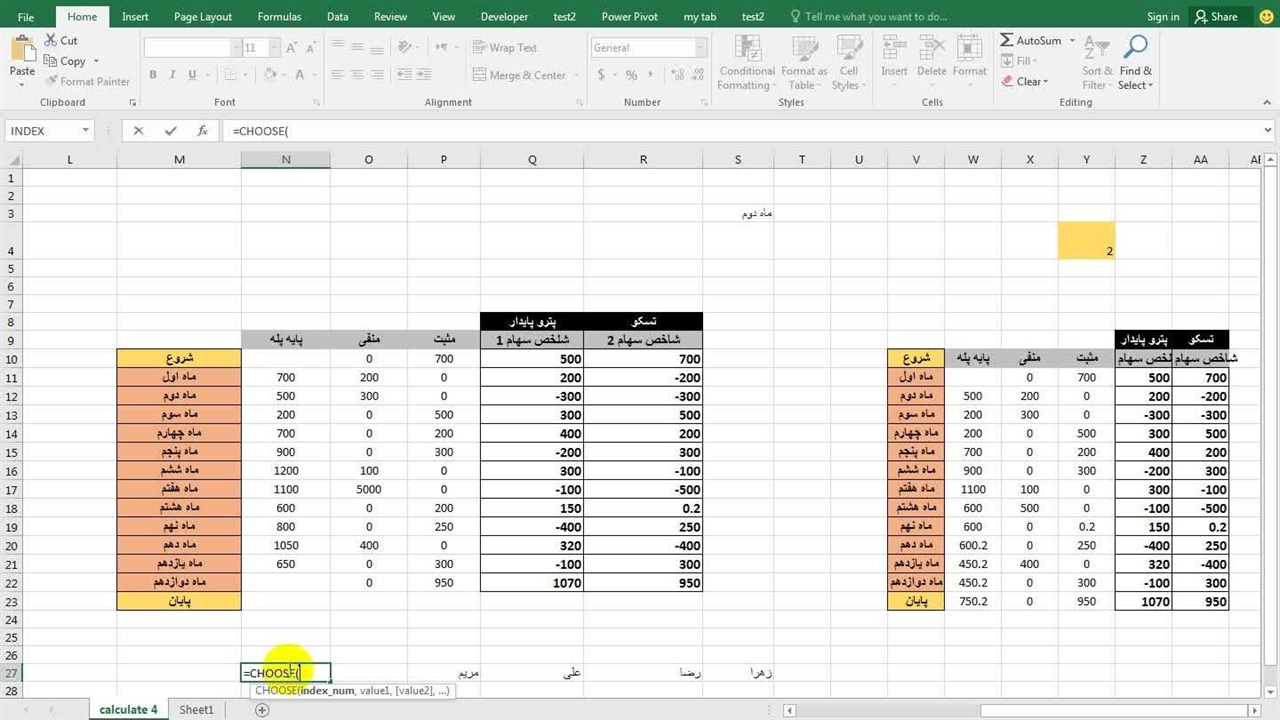The width and height of the screenshot is (1280, 720).
Task: Open the Formulas ribbon tab
Action: click(279, 17)
